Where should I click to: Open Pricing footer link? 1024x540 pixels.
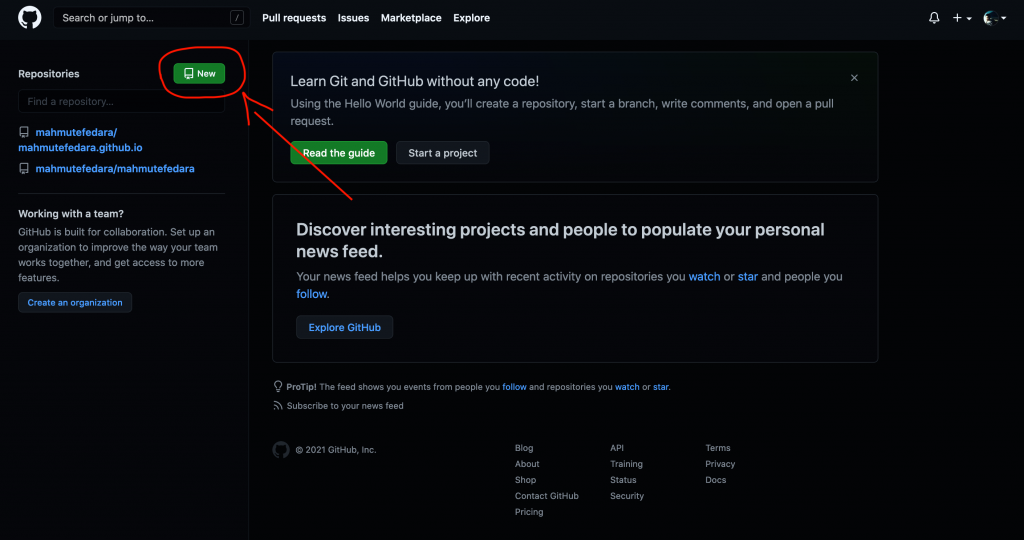tap(529, 512)
